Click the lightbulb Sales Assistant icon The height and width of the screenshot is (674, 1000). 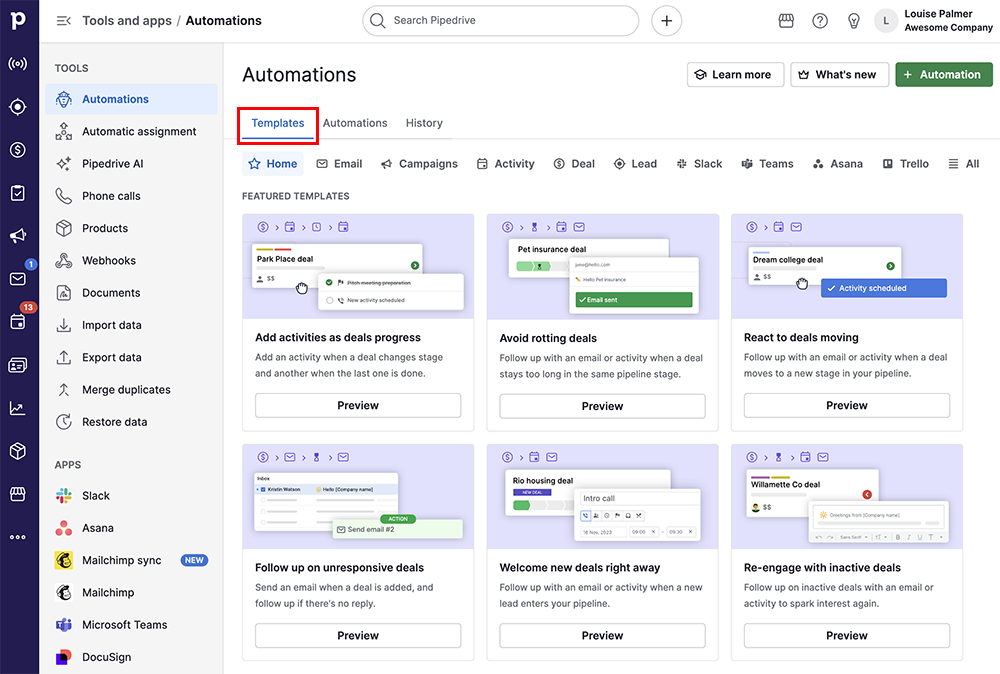(853, 20)
